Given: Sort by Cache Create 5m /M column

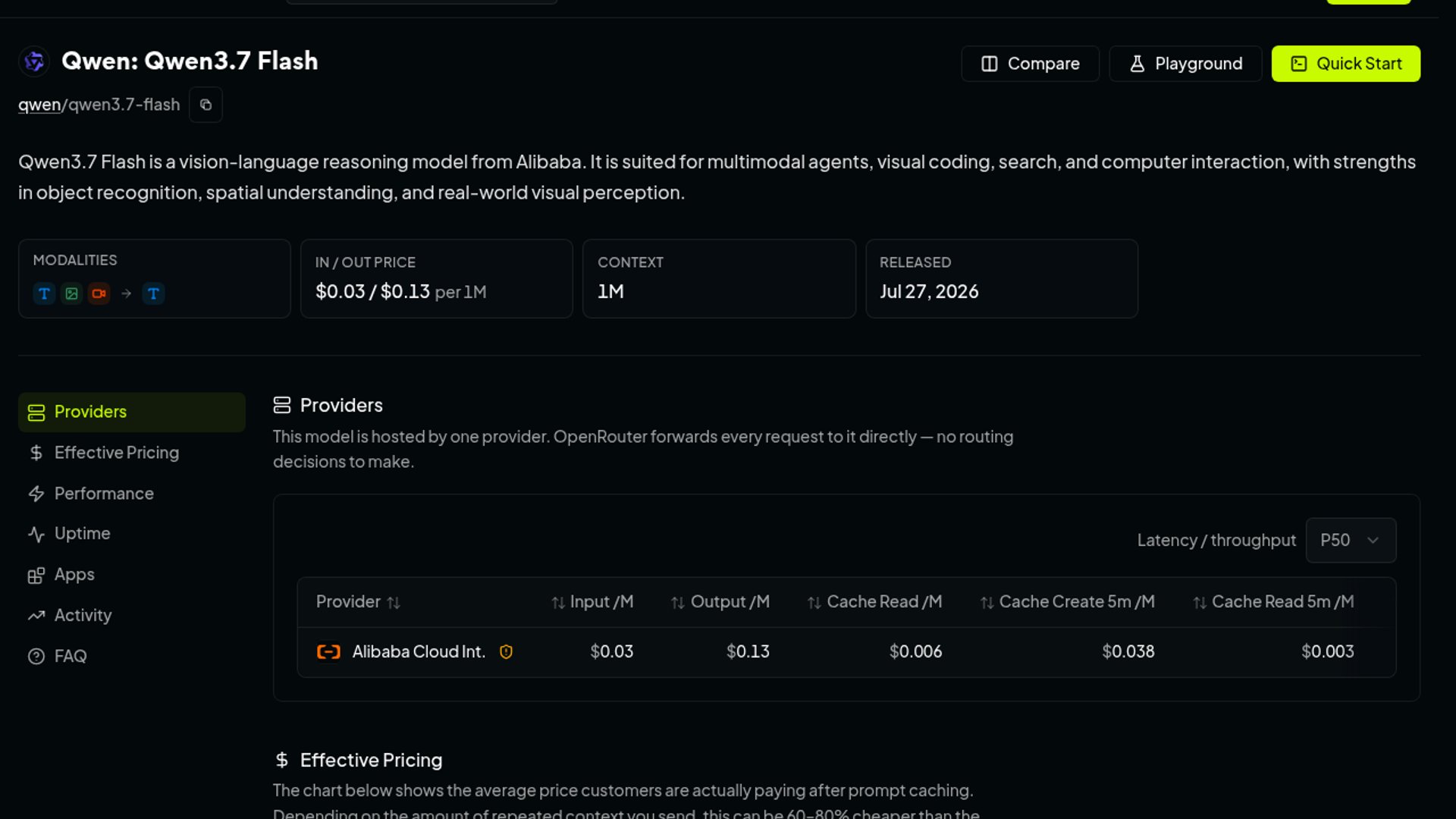Looking at the screenshot, I should pos(1068,602).
